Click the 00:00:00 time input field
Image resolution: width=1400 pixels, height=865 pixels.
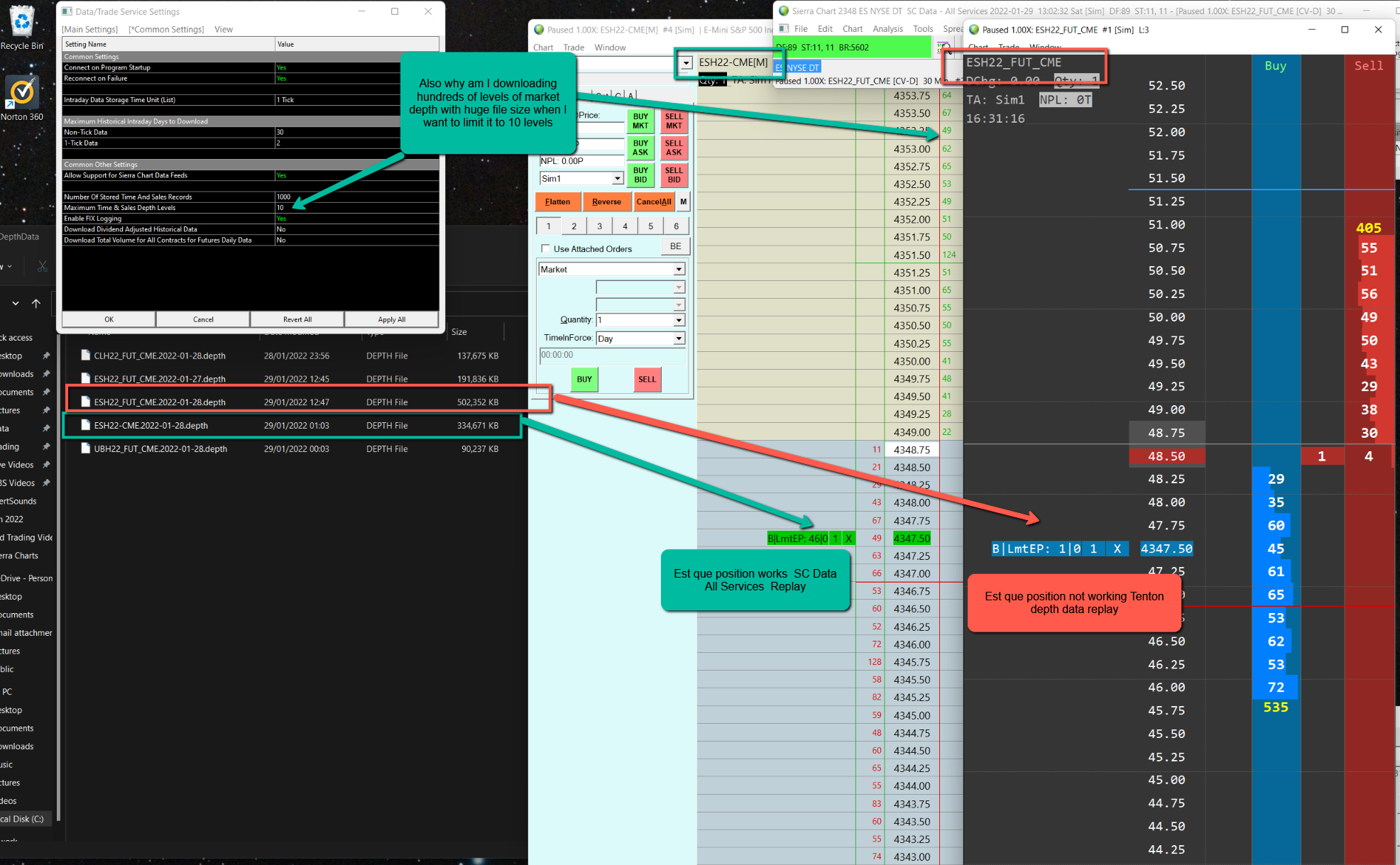click(x=613, y=356)
